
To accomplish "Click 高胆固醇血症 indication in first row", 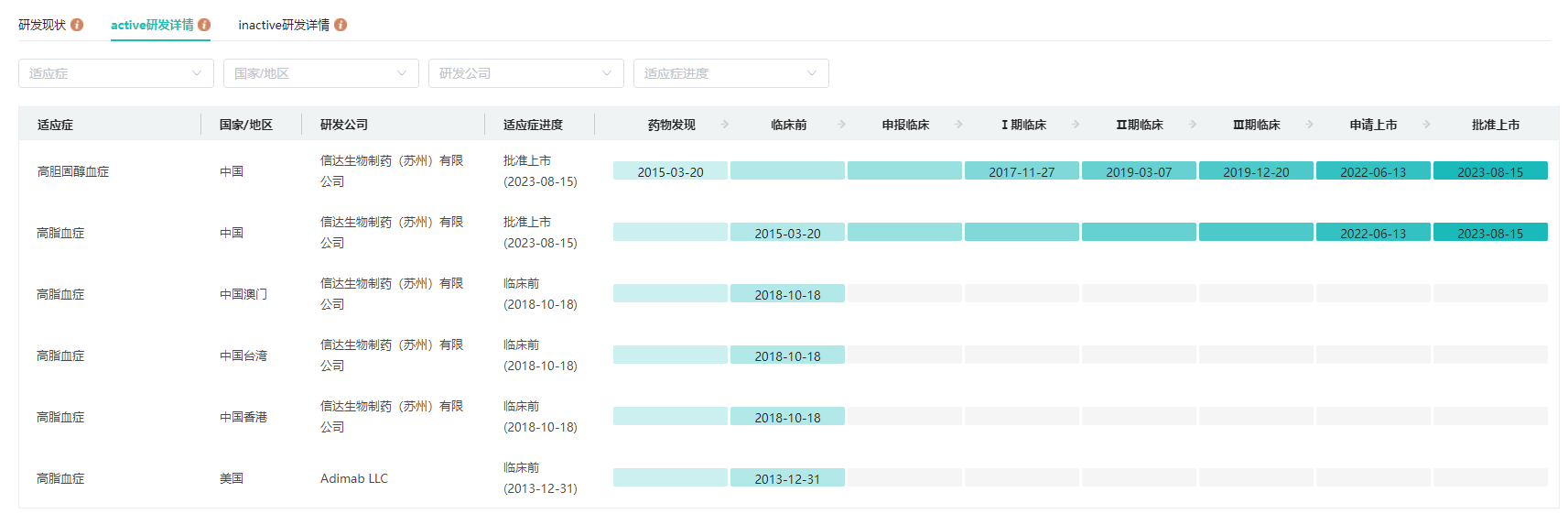I will pyautogui.click(x=73, y=171).
